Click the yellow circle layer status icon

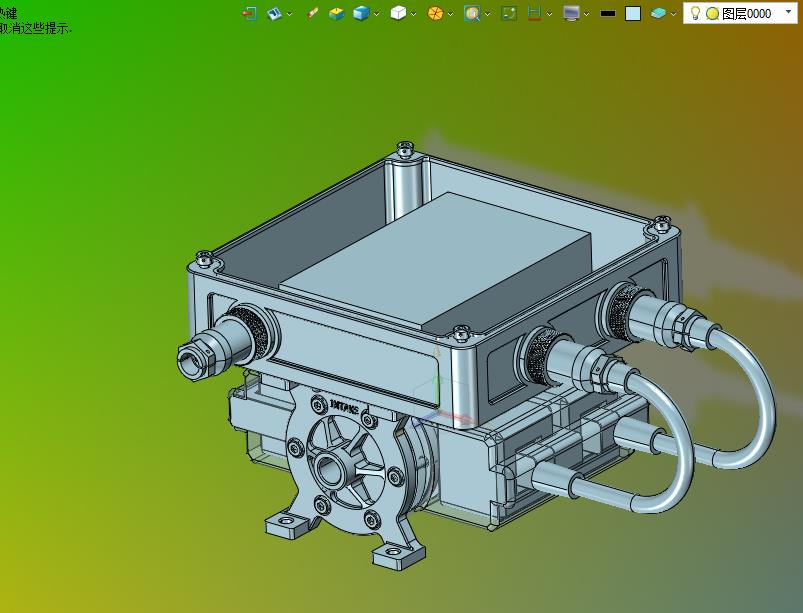point(712,14)
